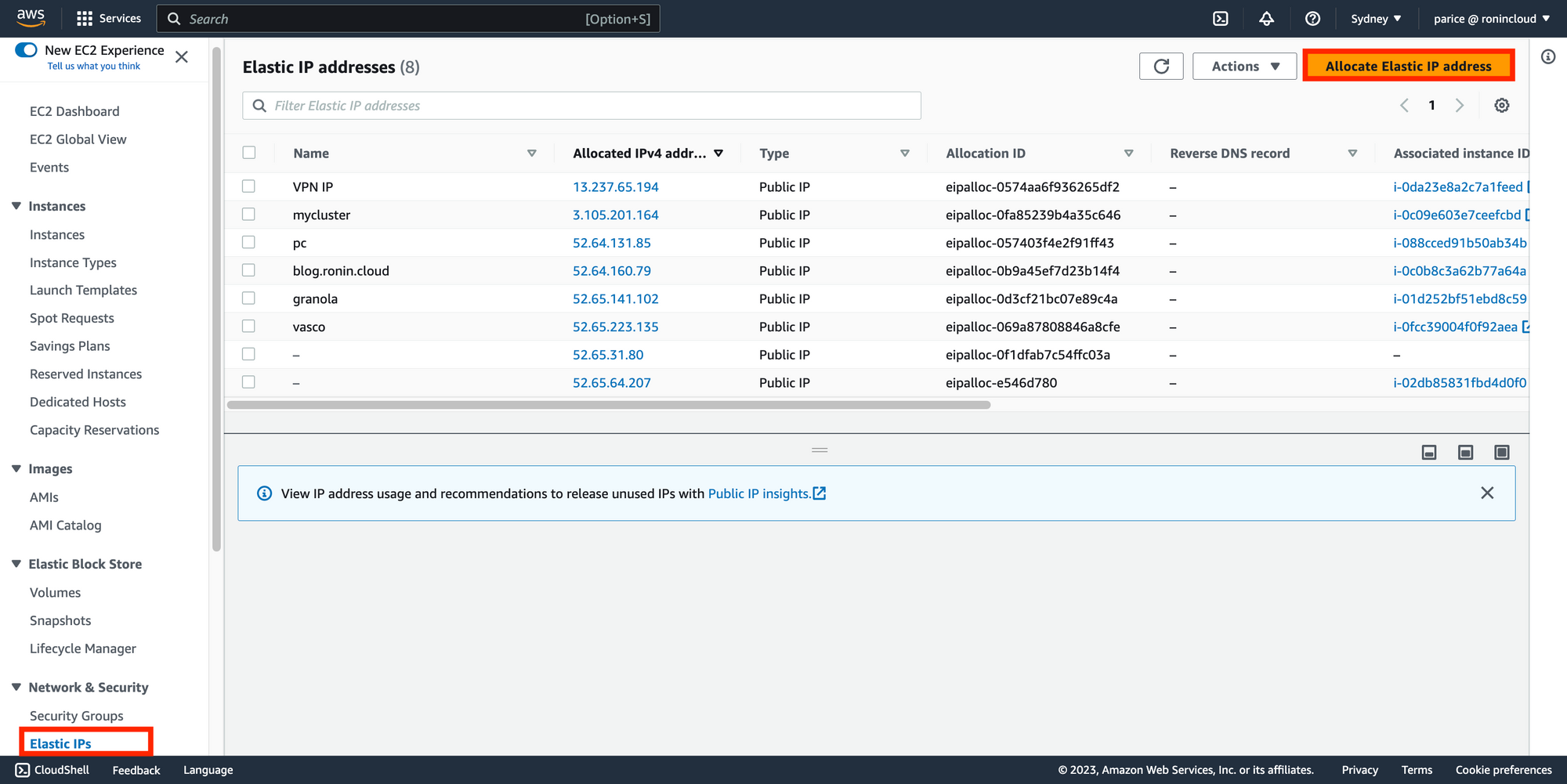Check the vasco row
The image size is (1567, 784).
click(248, 326)
